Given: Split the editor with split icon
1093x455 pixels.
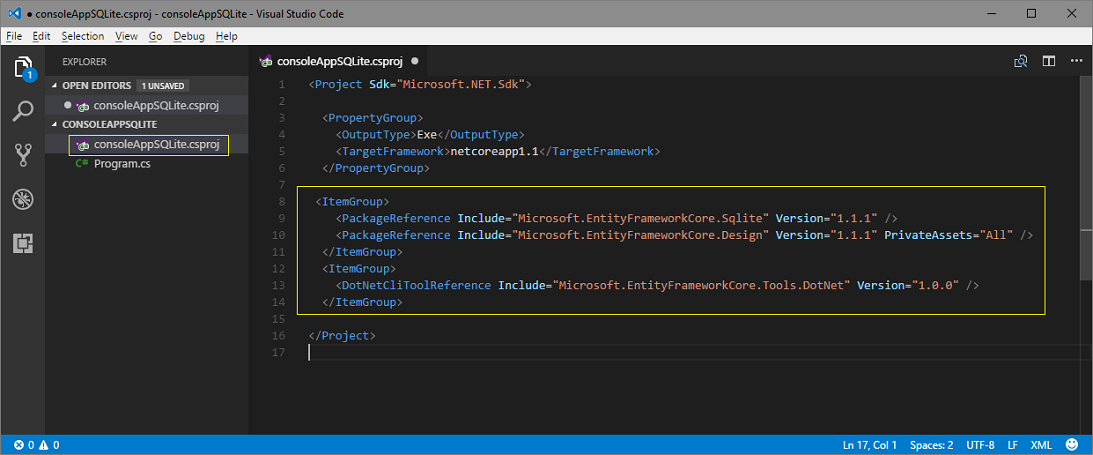Looking at the screenshot, I should click(1048, 61).
